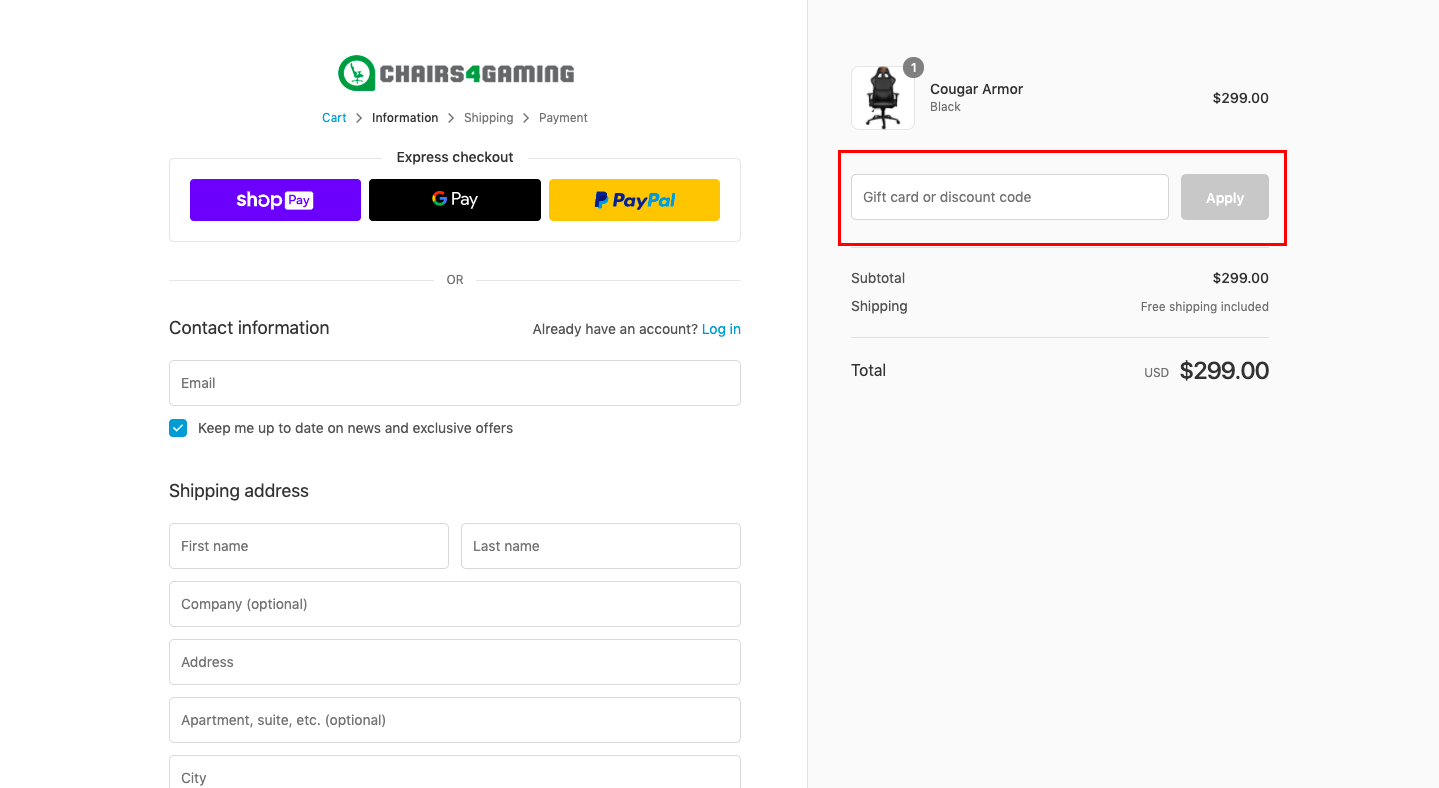Click the Contact information heading
Screen dimensions: 1439x788
tap(249, 328)
